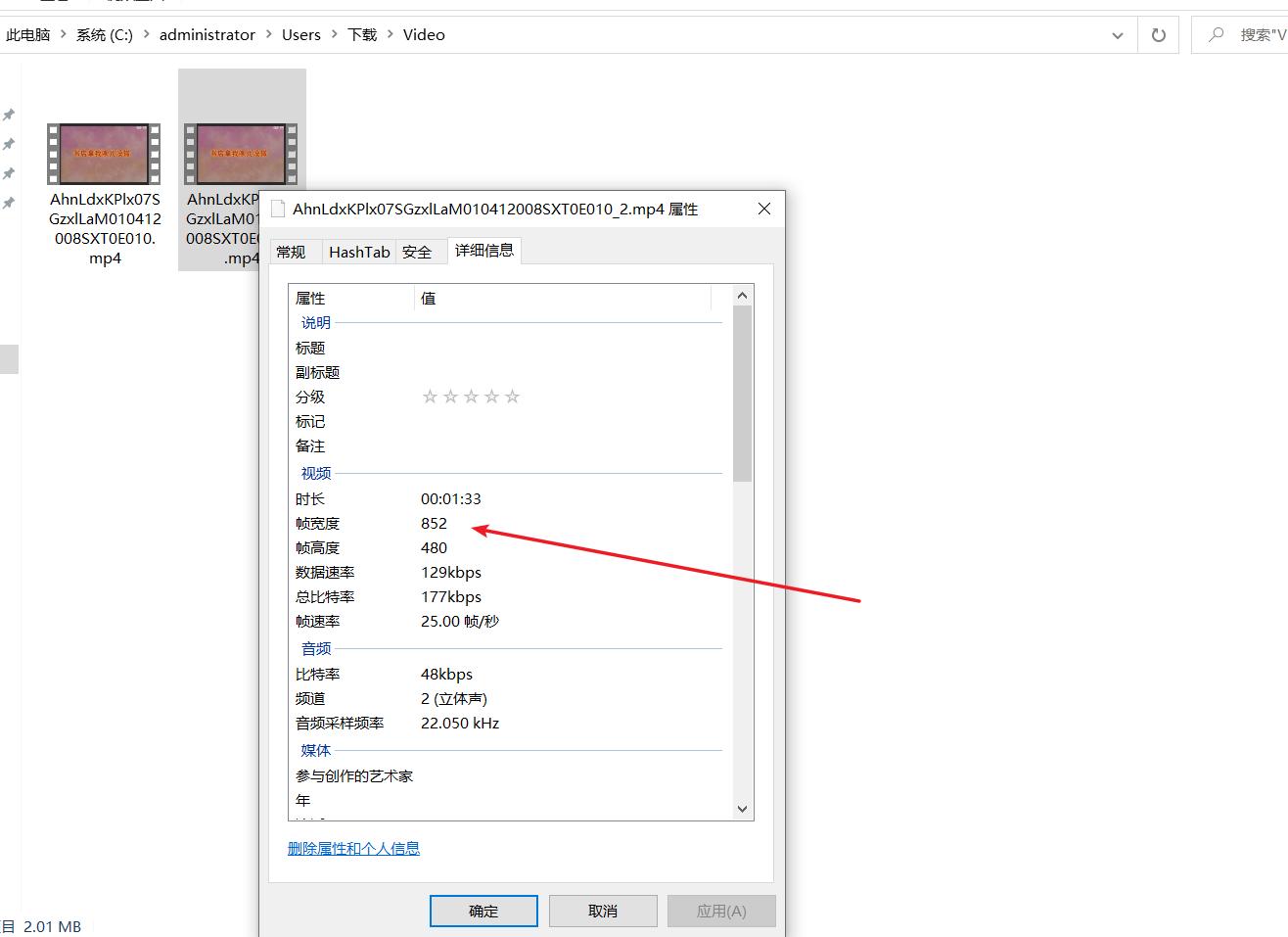The width and height of the screenshot is (1288, 937).
Task: Expand the chevron after 此电脑 breadcrumb
Action: click(x=64, y=34)
